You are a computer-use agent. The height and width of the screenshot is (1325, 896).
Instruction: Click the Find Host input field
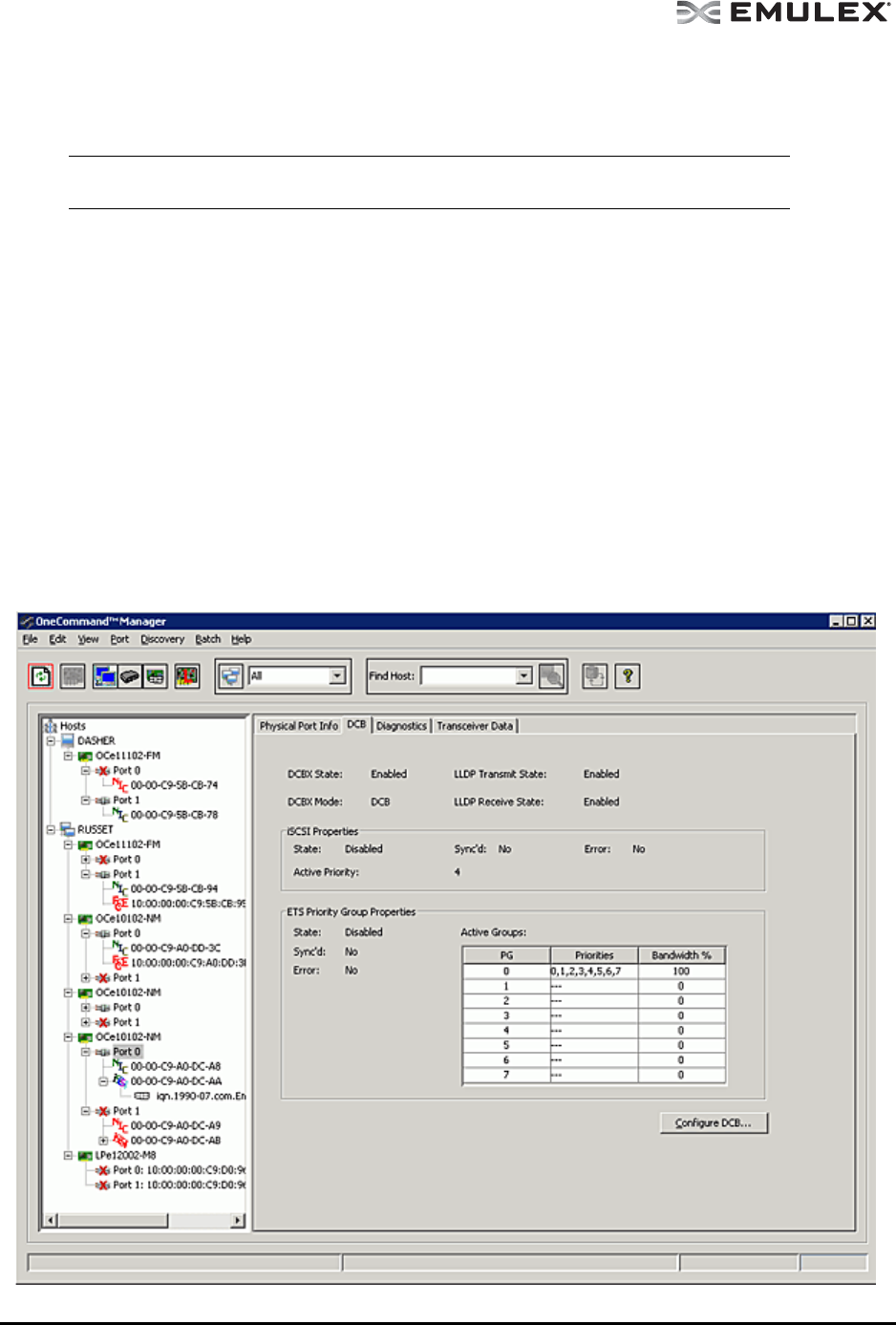468,676
